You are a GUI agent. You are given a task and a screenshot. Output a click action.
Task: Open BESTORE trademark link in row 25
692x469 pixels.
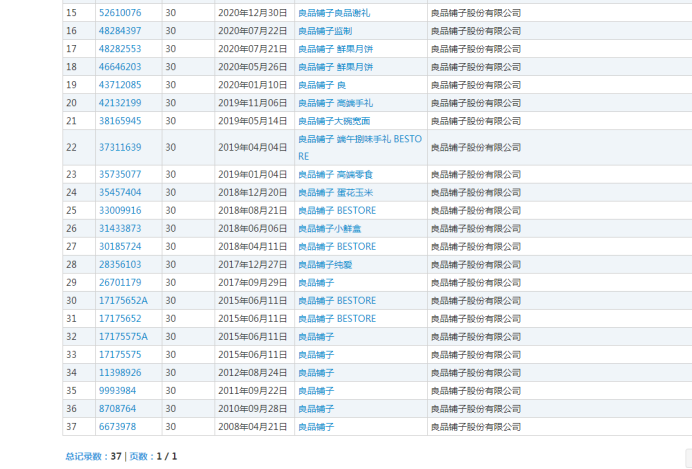(337, 210)
